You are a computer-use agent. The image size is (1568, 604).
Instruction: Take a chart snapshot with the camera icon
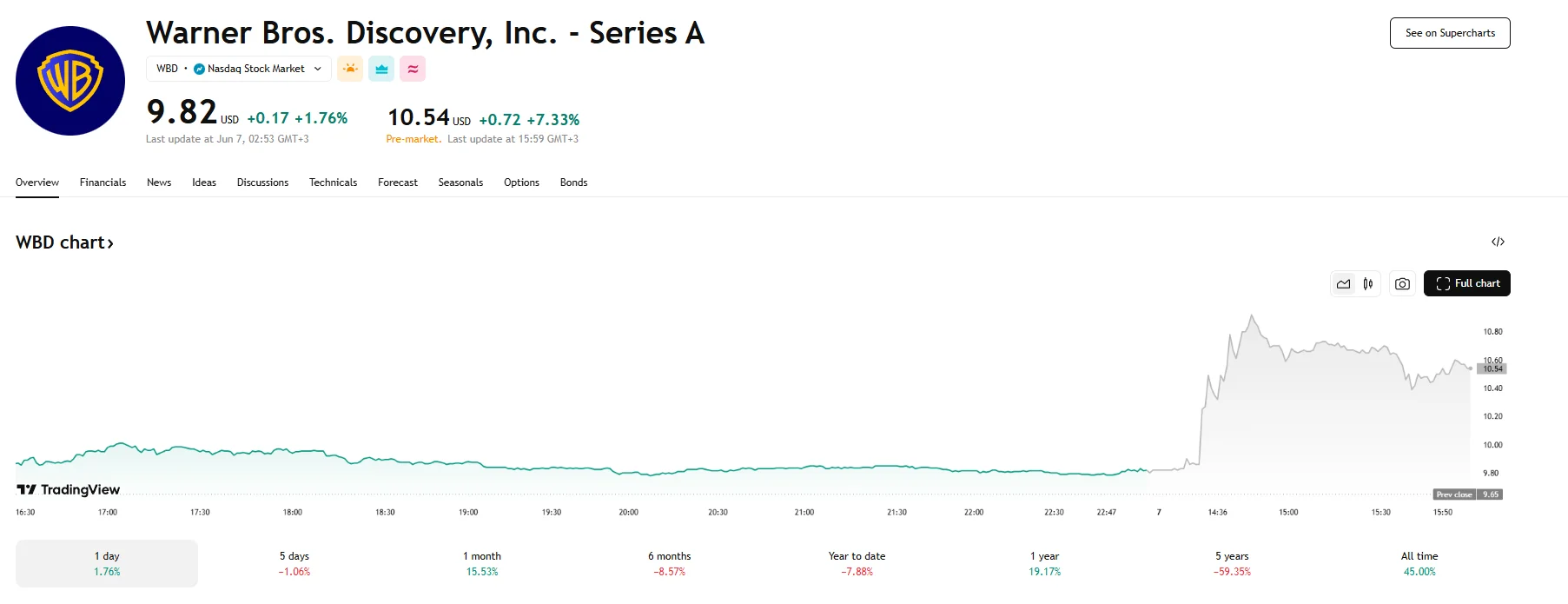[1401, 282]
